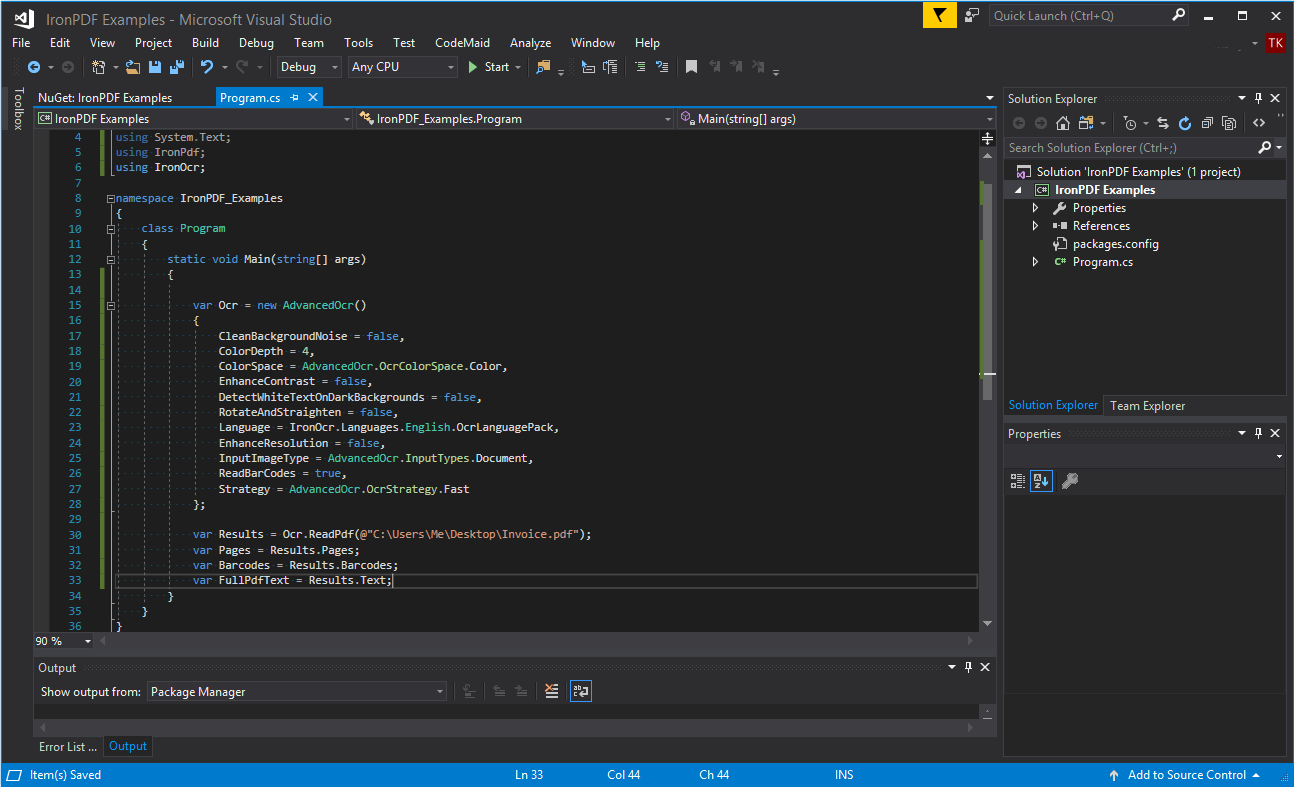Expand the Properties node in Solution Explorer
Image resolution: width=1294 pixels, height=787 pixels.
pyautogui.click(x=1035, y=208)
